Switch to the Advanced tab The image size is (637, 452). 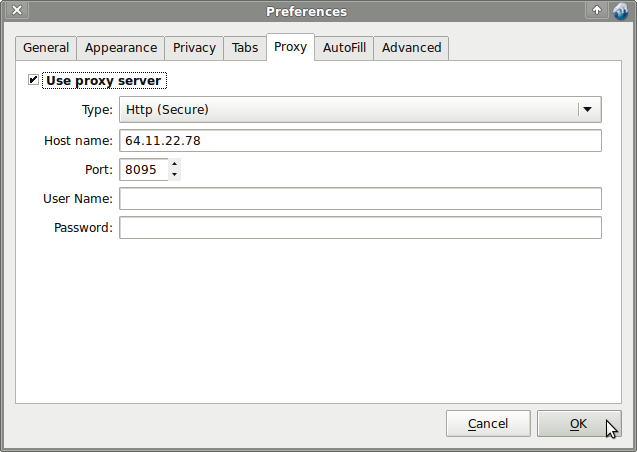pos(411,48)
